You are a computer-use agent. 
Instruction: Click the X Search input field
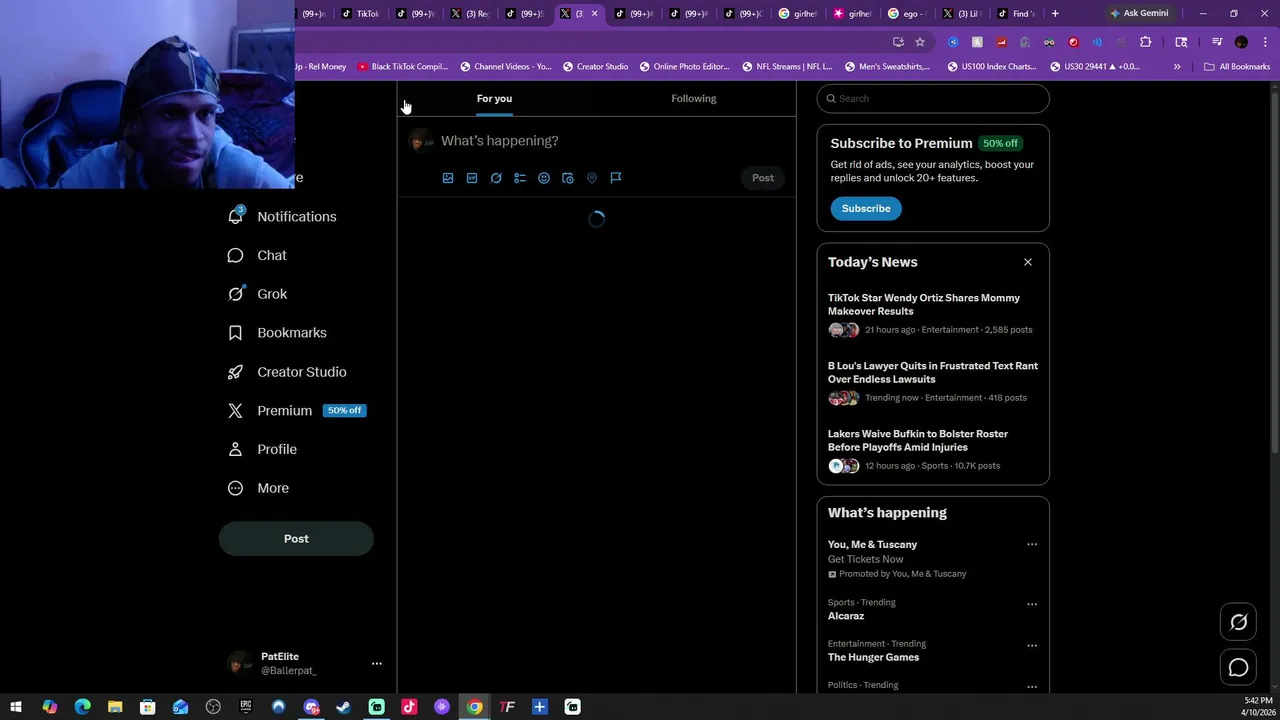click(933, 99)
